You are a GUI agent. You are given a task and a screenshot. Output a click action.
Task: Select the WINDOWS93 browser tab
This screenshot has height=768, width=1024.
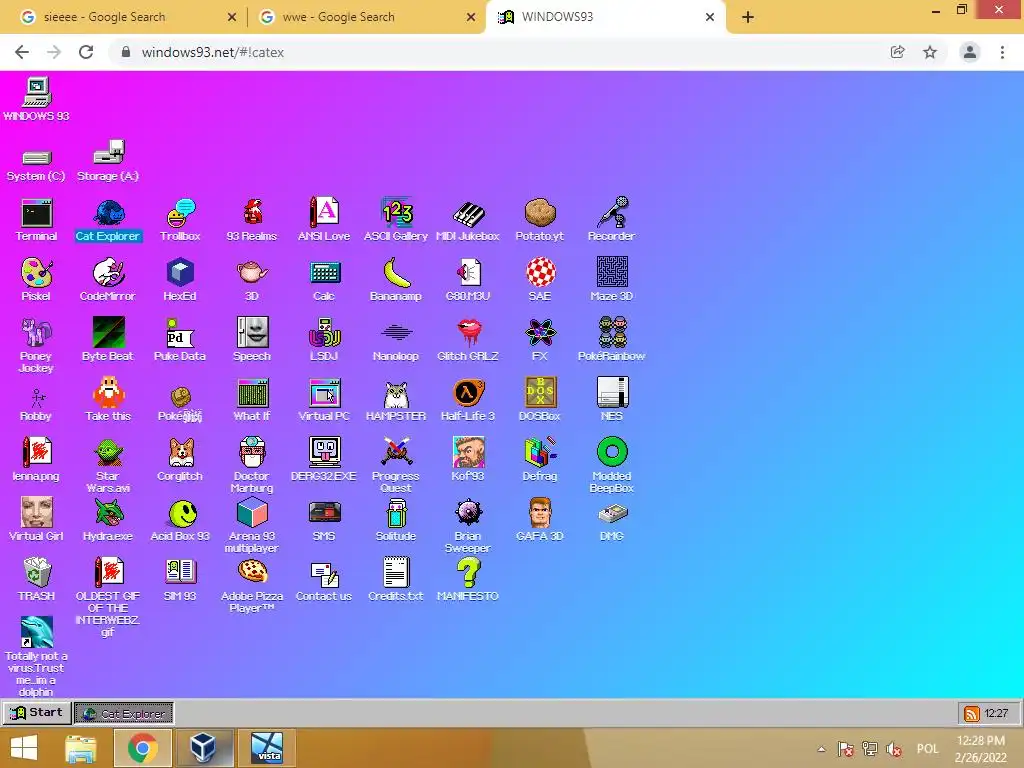(605, 17)
